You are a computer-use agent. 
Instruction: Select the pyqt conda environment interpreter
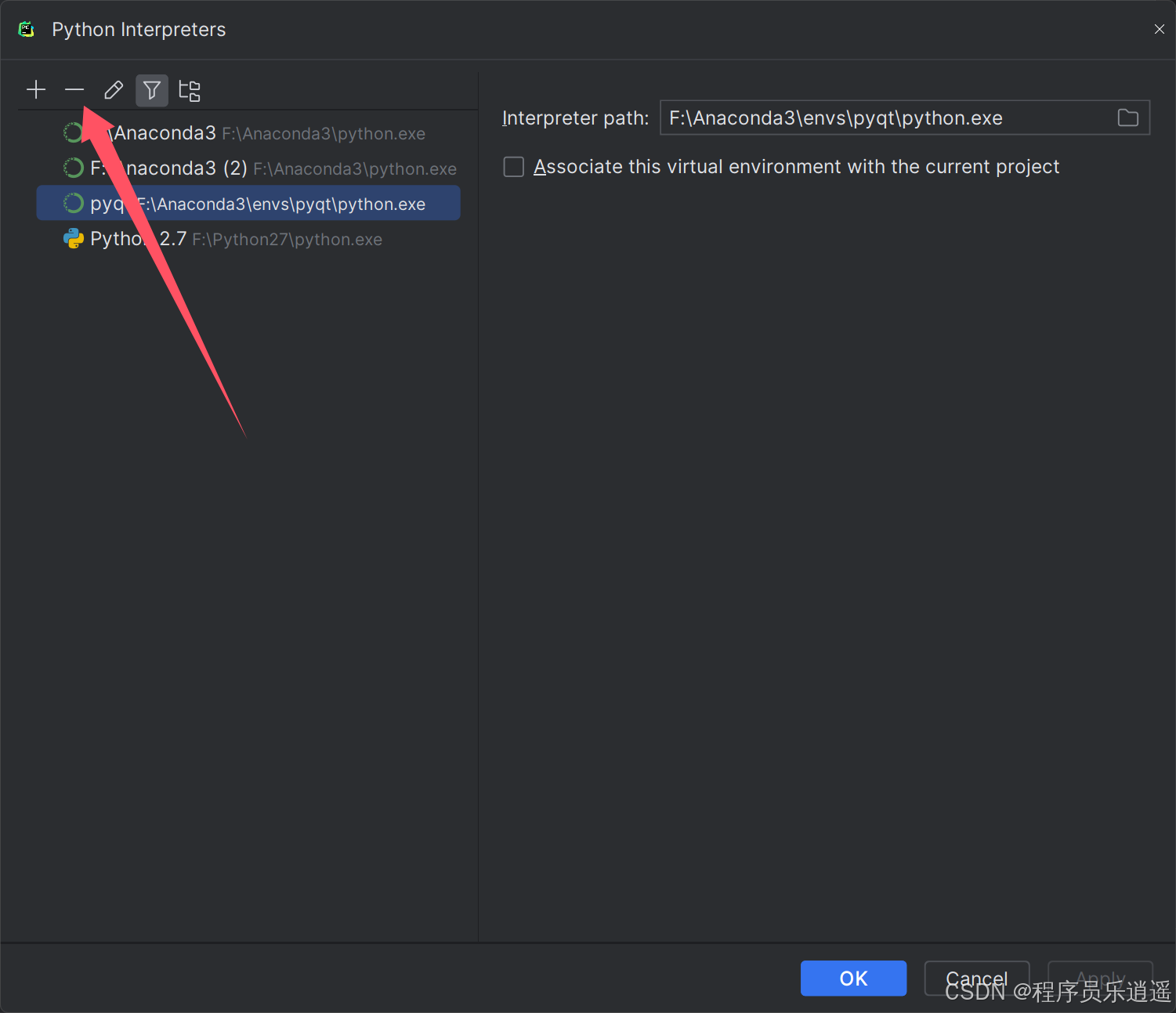(x=248, y=204)
